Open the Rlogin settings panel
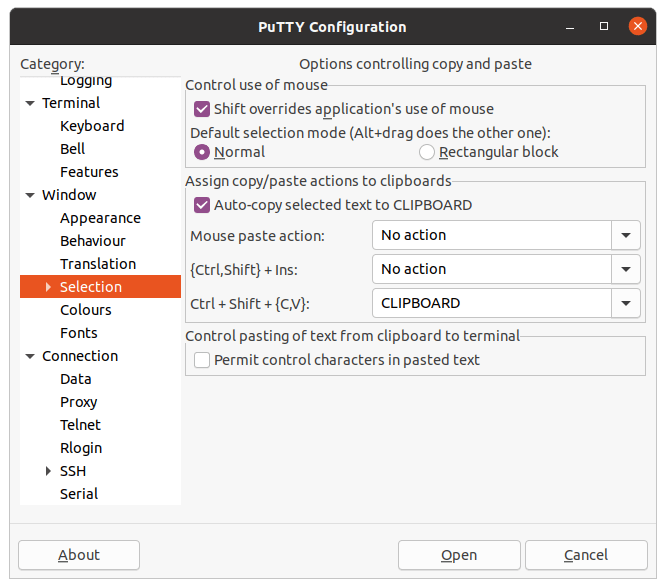Viewport: 666px width, 588px height. point(81,448)
